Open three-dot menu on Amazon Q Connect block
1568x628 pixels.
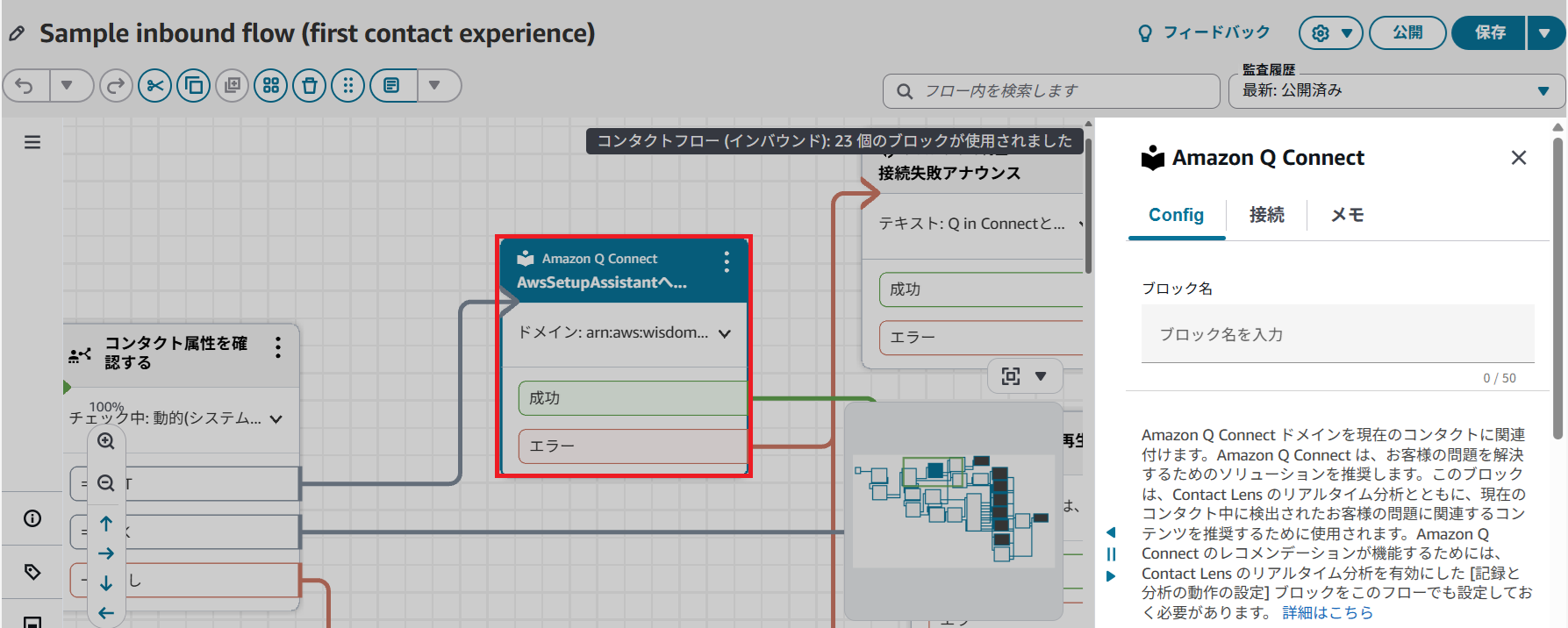click(x=727, y=261)
